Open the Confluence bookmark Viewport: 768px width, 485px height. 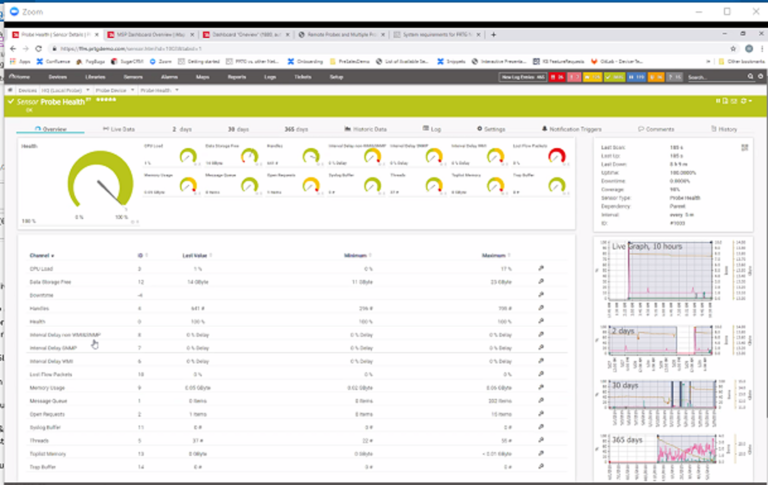click(53, 61)
